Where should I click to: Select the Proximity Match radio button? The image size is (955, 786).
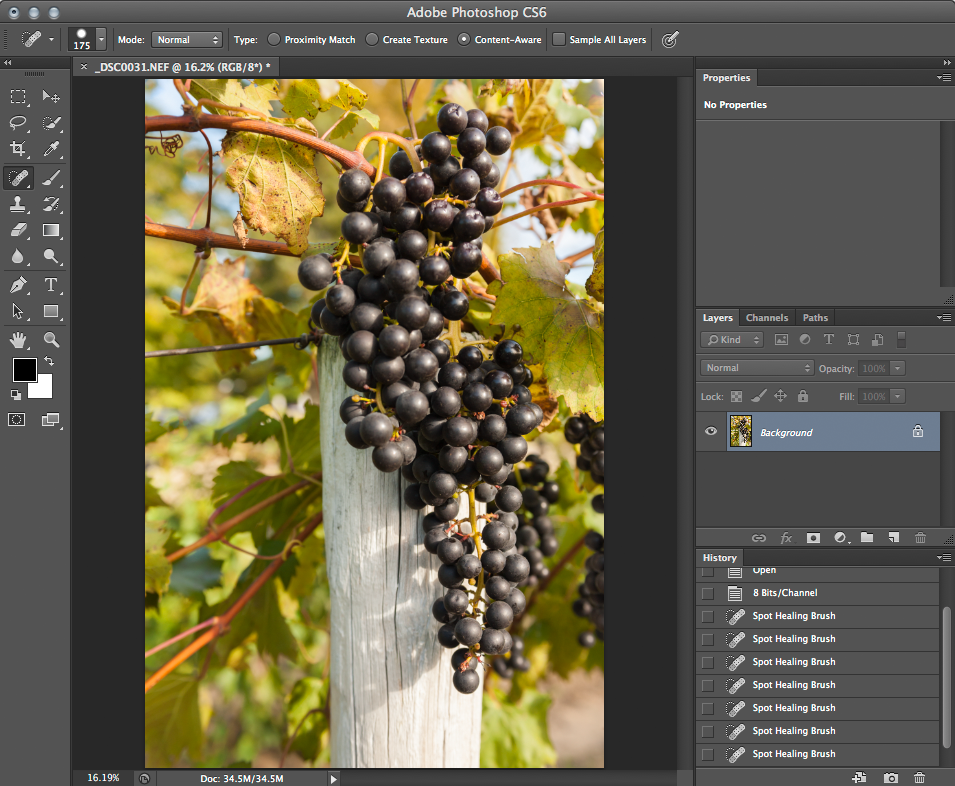(x=274, y=40)
